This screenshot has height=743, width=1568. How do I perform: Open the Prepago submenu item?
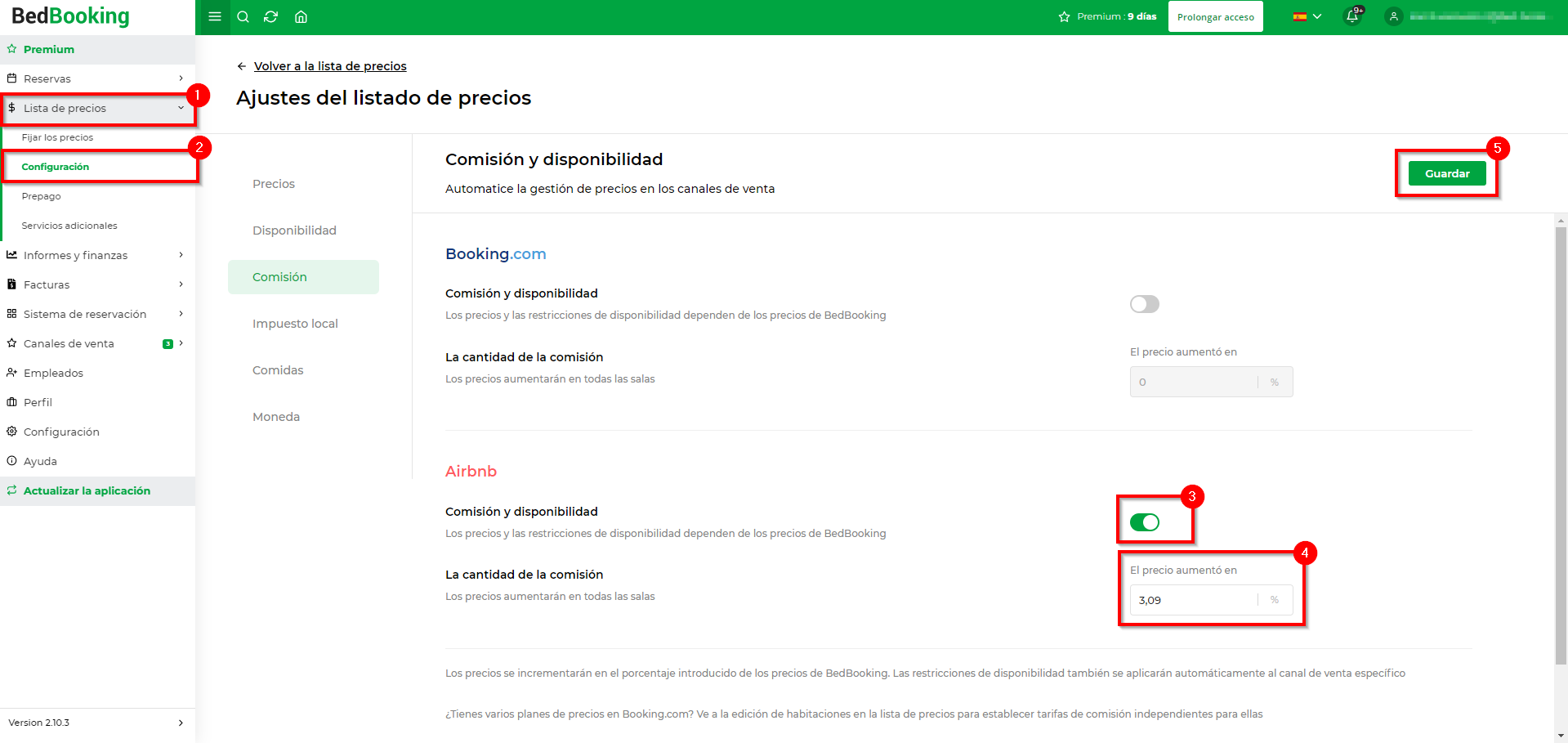point(41,196)
